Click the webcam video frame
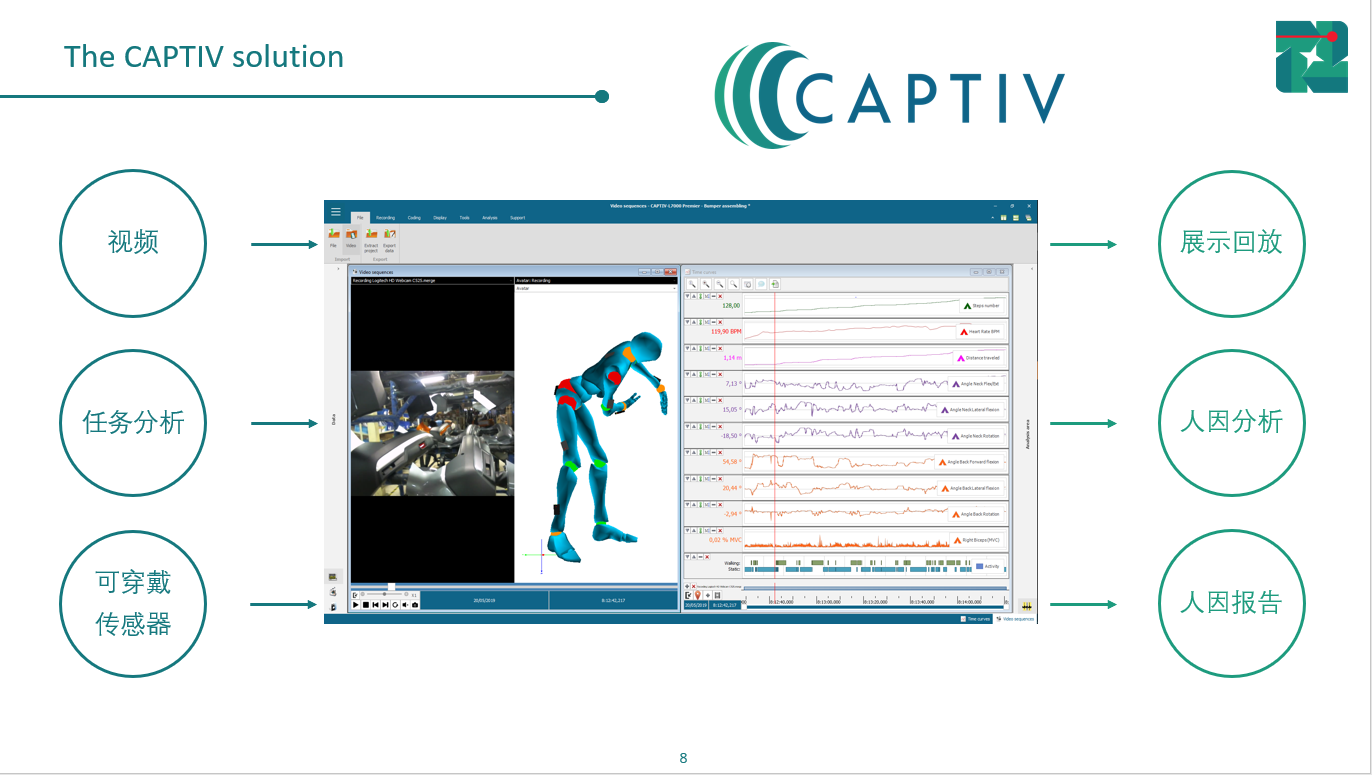The image size is (1372, 775). 432,434
